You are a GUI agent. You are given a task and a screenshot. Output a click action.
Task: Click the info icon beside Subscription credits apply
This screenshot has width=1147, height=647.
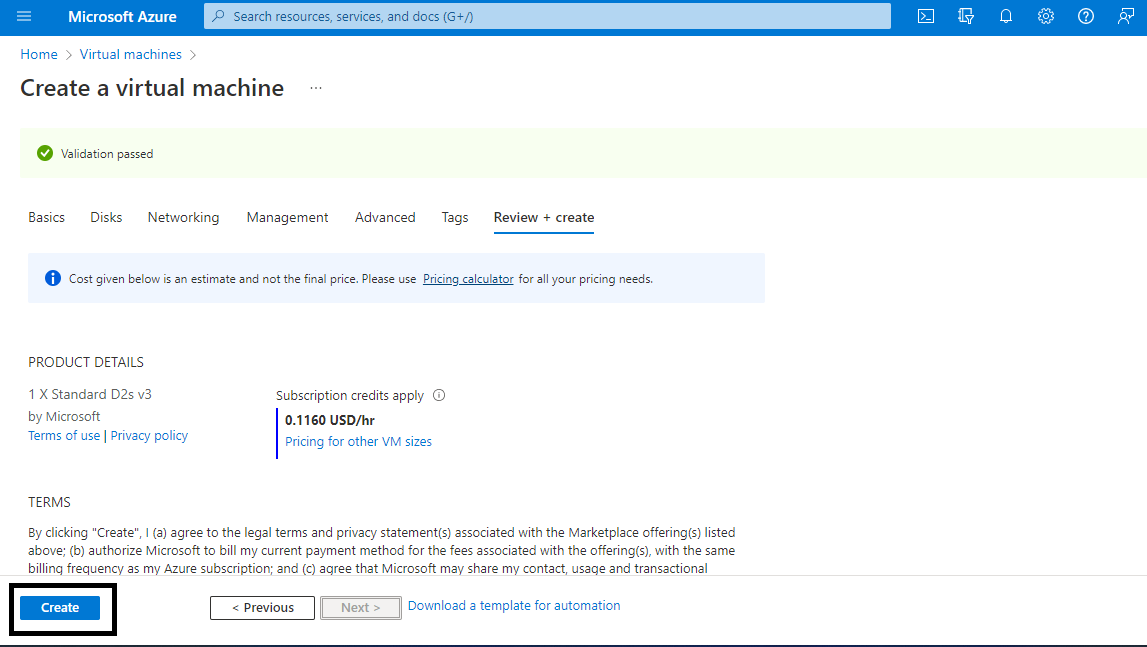pos(439,395)
